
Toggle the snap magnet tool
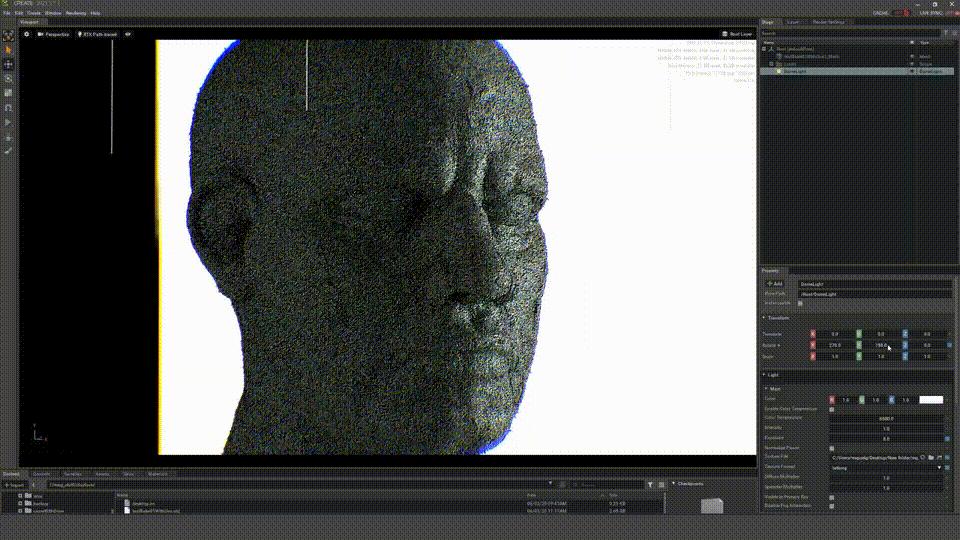(8, 108)
